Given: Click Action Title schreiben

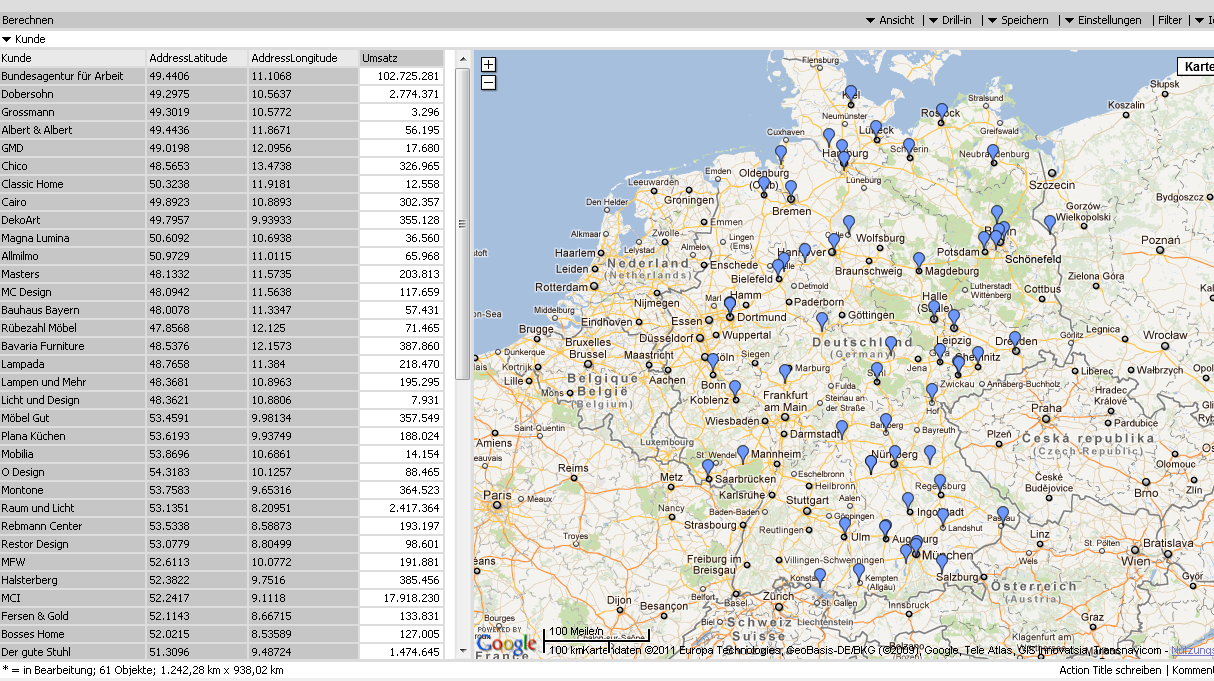Looking at the screenshot, I should 1110,670.
